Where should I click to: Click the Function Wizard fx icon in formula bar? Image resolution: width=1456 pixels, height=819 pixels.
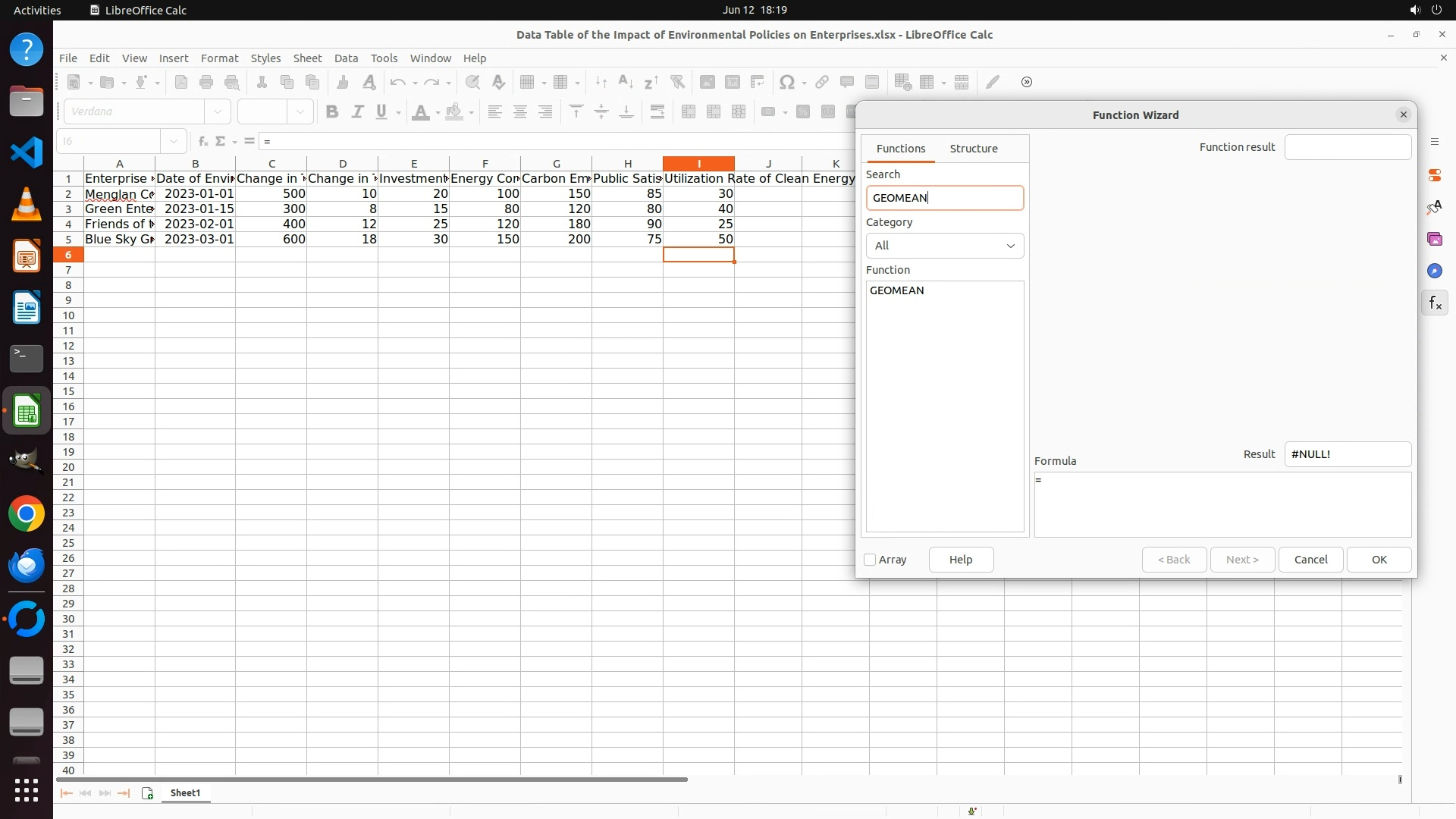203,141
